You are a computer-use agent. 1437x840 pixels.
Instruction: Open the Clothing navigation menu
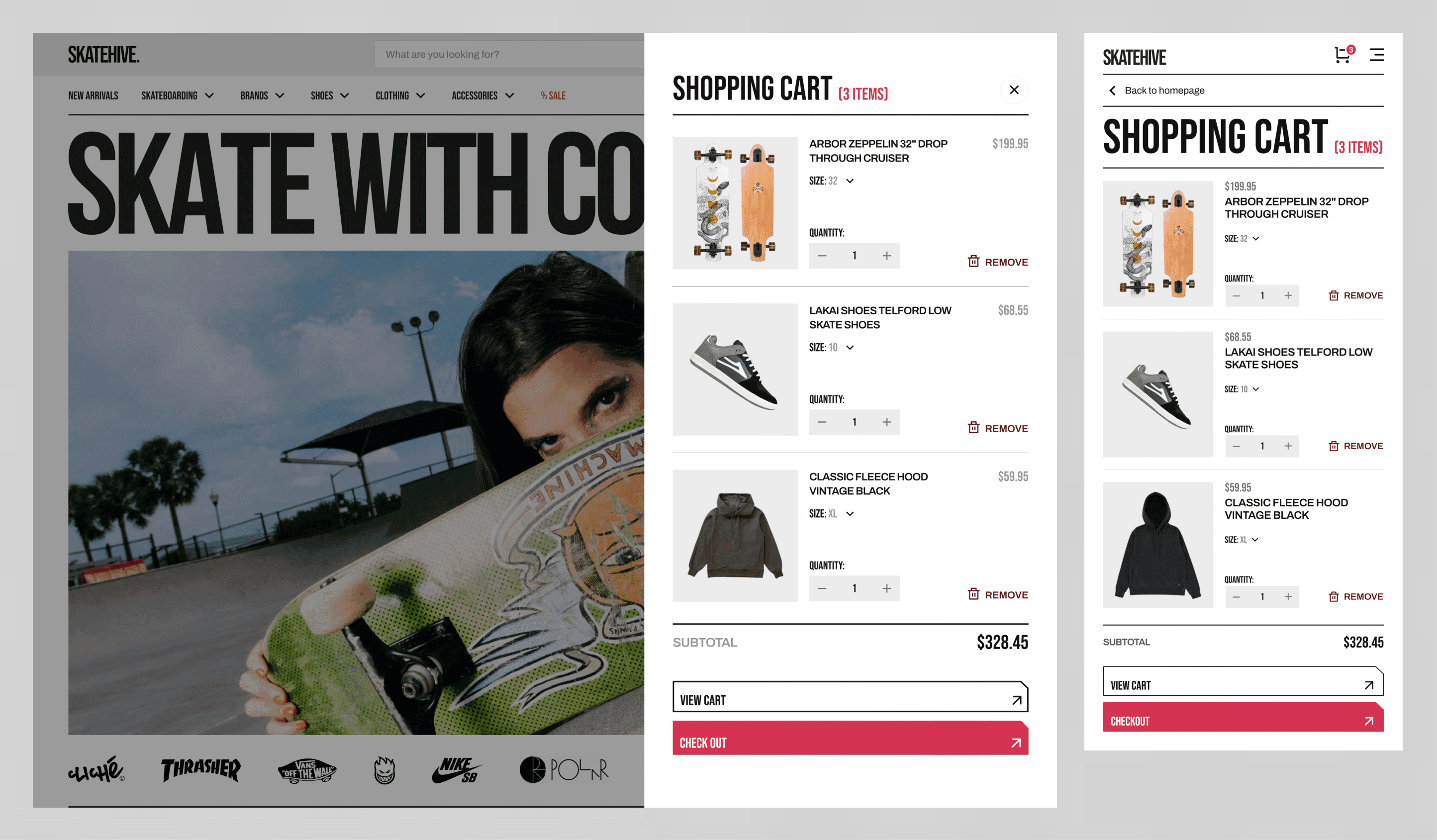[x=400, y=95]
